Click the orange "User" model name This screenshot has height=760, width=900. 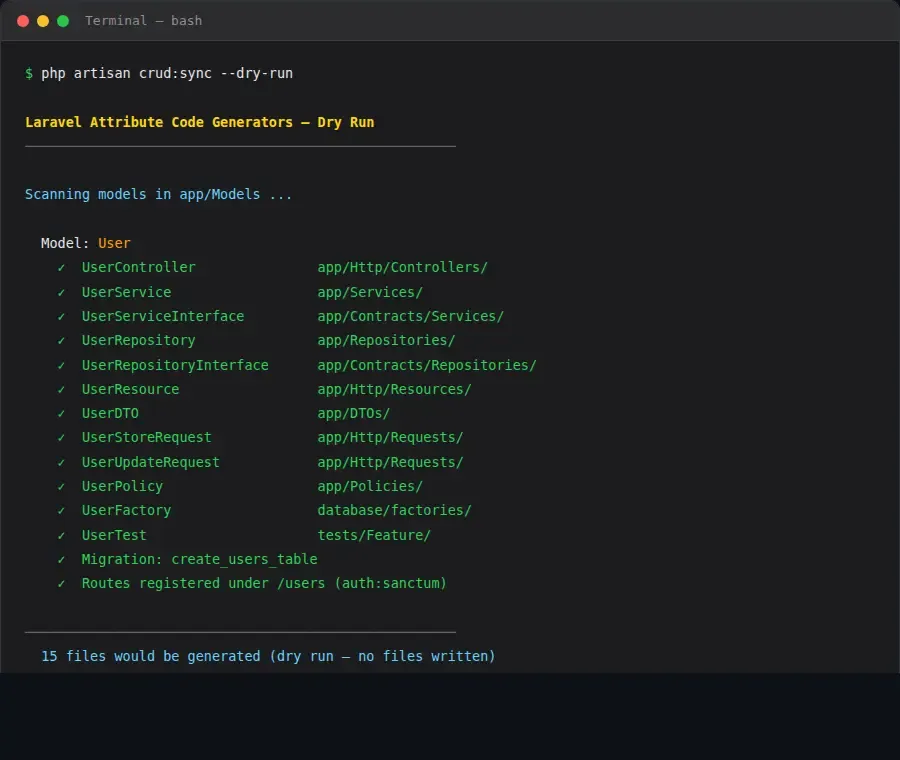pyautogui.click(x=114, y=243)
